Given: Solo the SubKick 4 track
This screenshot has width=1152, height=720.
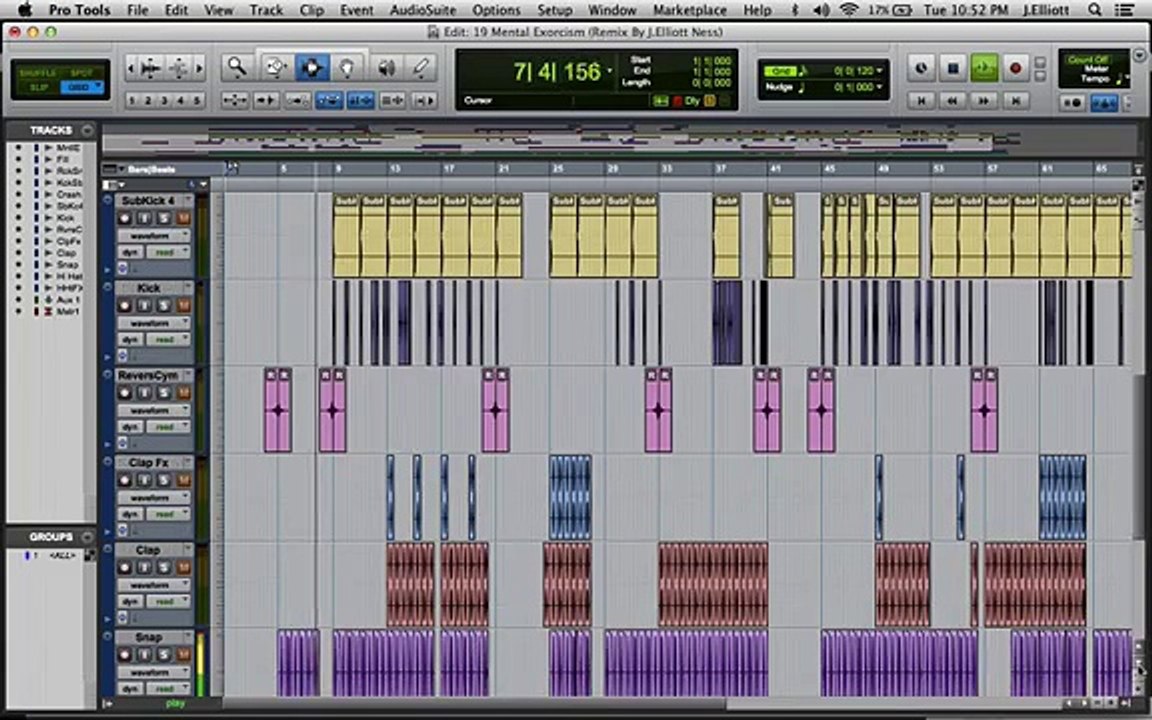Looking at the screenshot, I should pyautogui.click(x=163, y=218).
